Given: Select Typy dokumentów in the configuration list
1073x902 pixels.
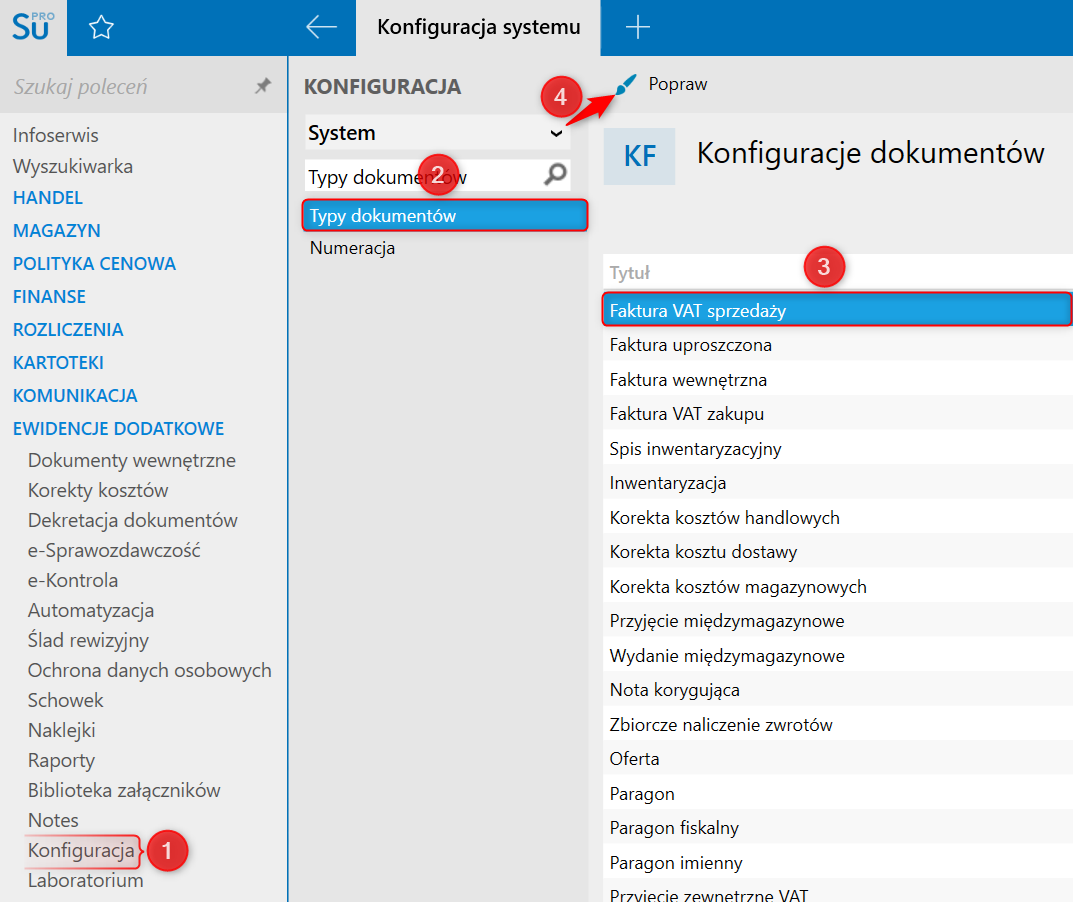Looking at the screenshot, I should [x=445, y=216].
